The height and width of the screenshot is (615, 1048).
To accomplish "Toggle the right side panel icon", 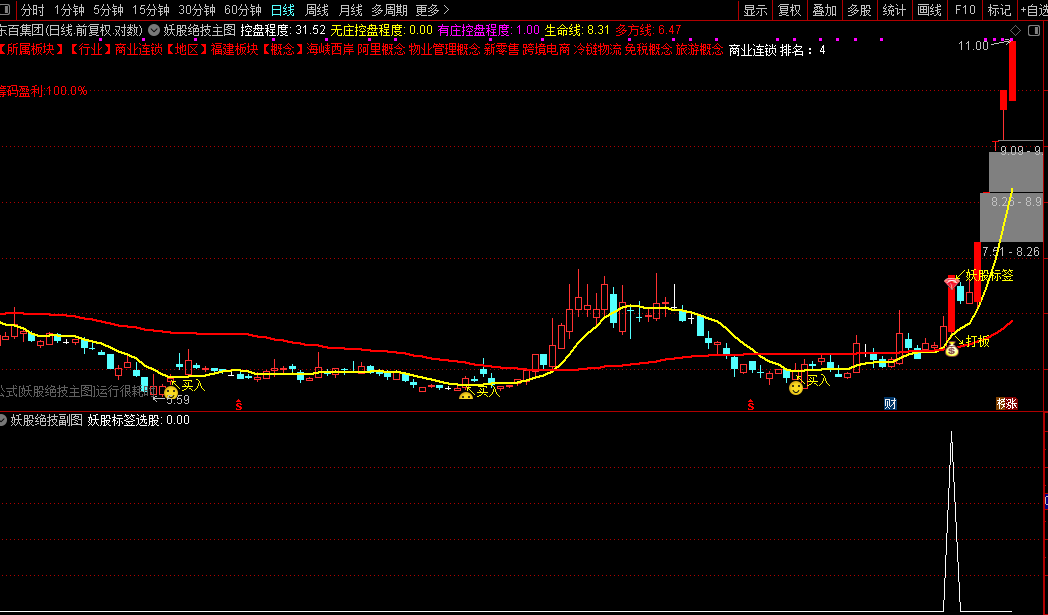I will coord(1035,30).
